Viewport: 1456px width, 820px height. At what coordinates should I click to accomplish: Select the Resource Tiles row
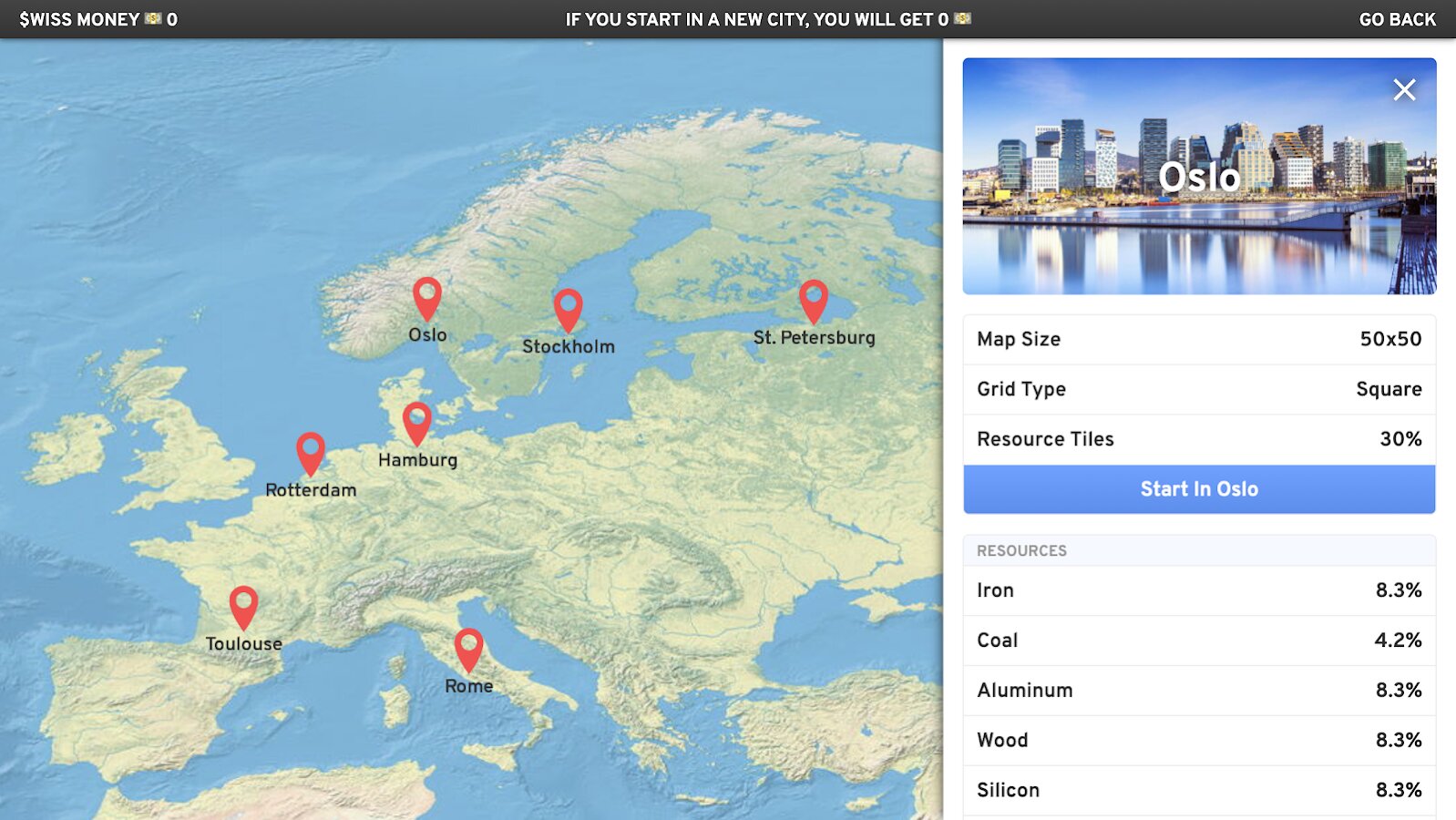(x=1199, y=439)
